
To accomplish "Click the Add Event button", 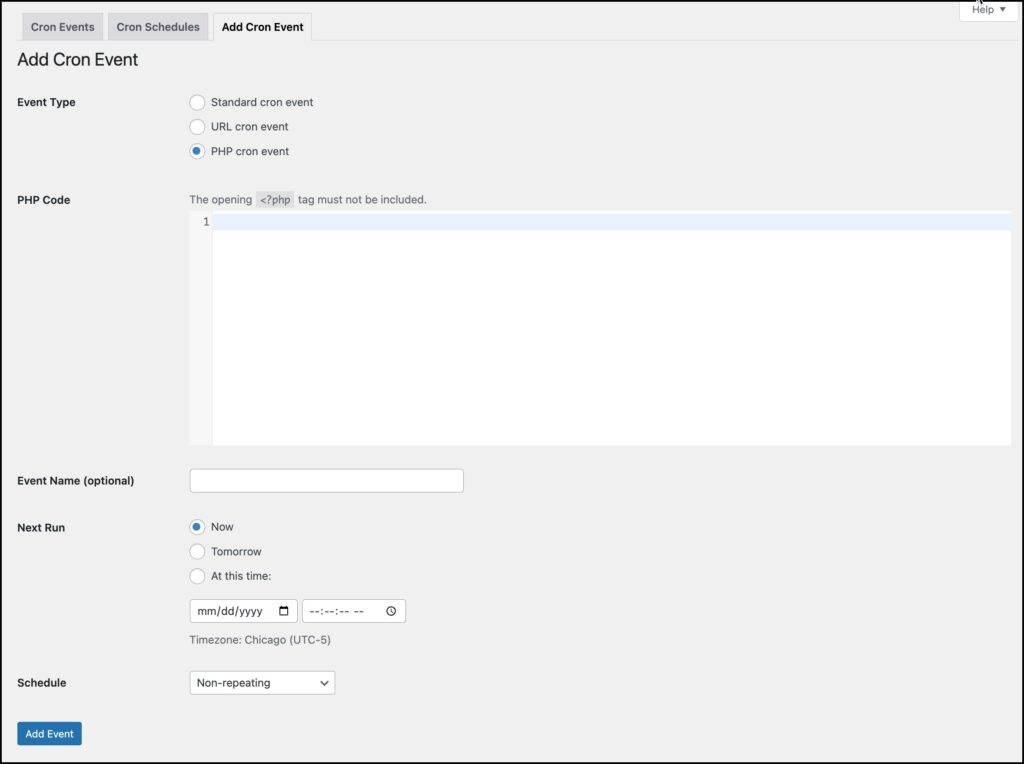I will click(x=49, y=733).
